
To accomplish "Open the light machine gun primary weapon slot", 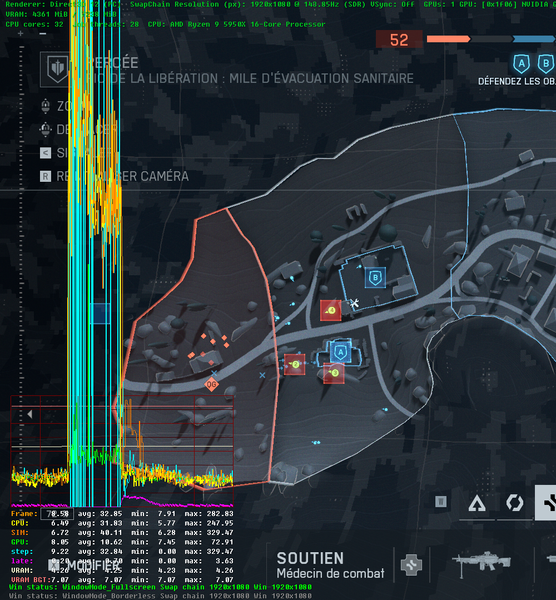I will point(481,563).
